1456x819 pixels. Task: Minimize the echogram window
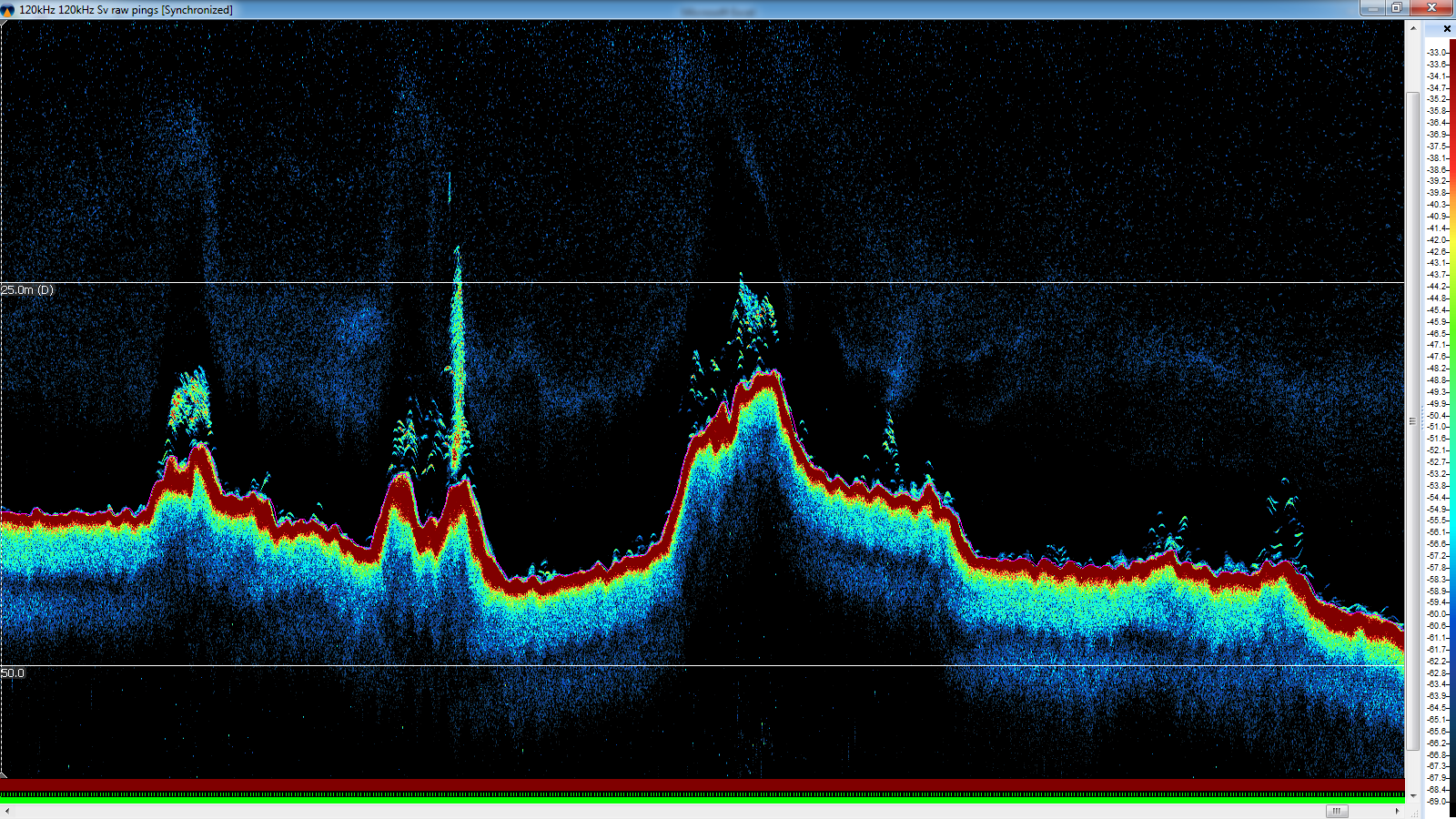(x=1372, y=8)
